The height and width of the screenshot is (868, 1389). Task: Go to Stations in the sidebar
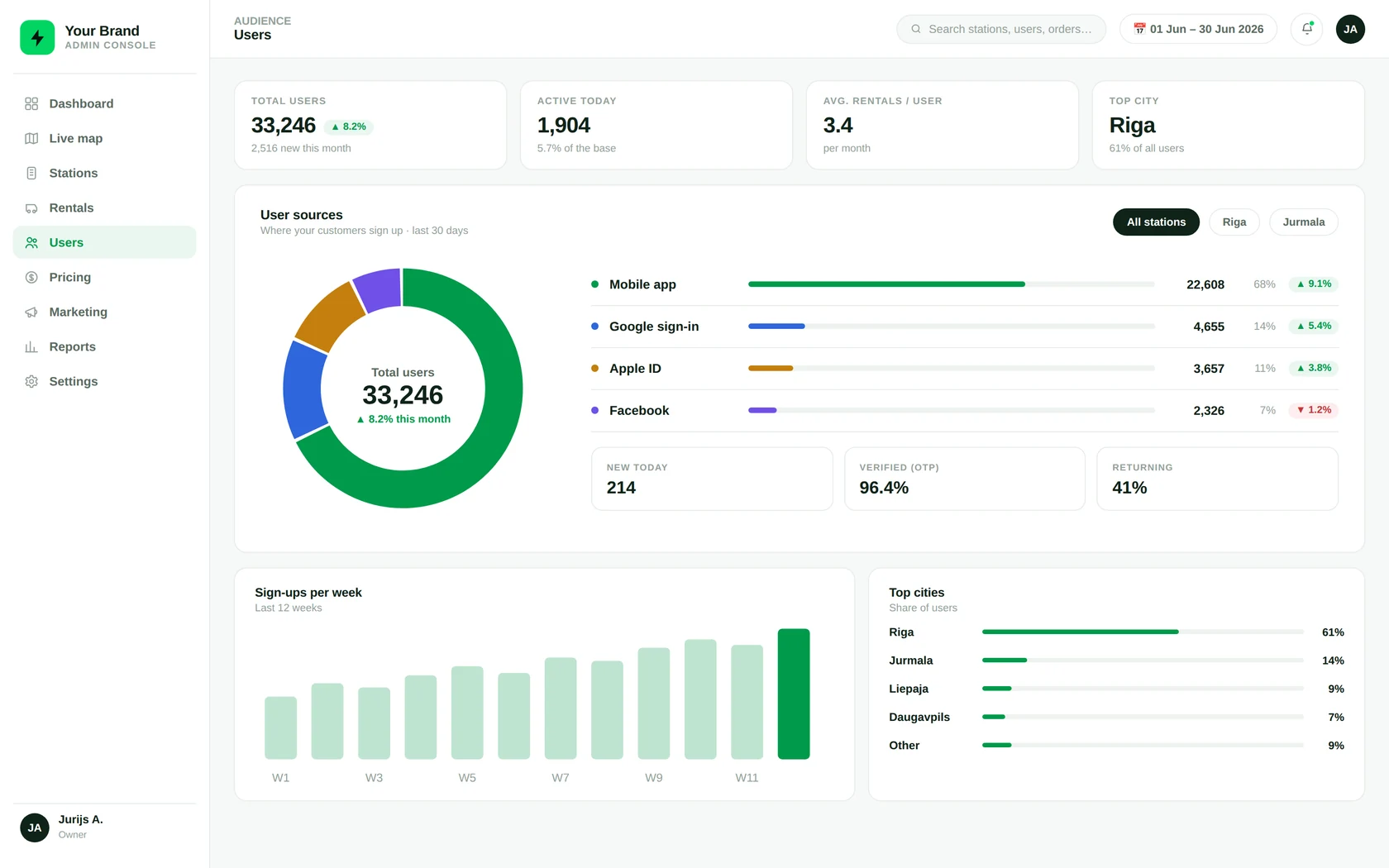click(x=104, y=173)
